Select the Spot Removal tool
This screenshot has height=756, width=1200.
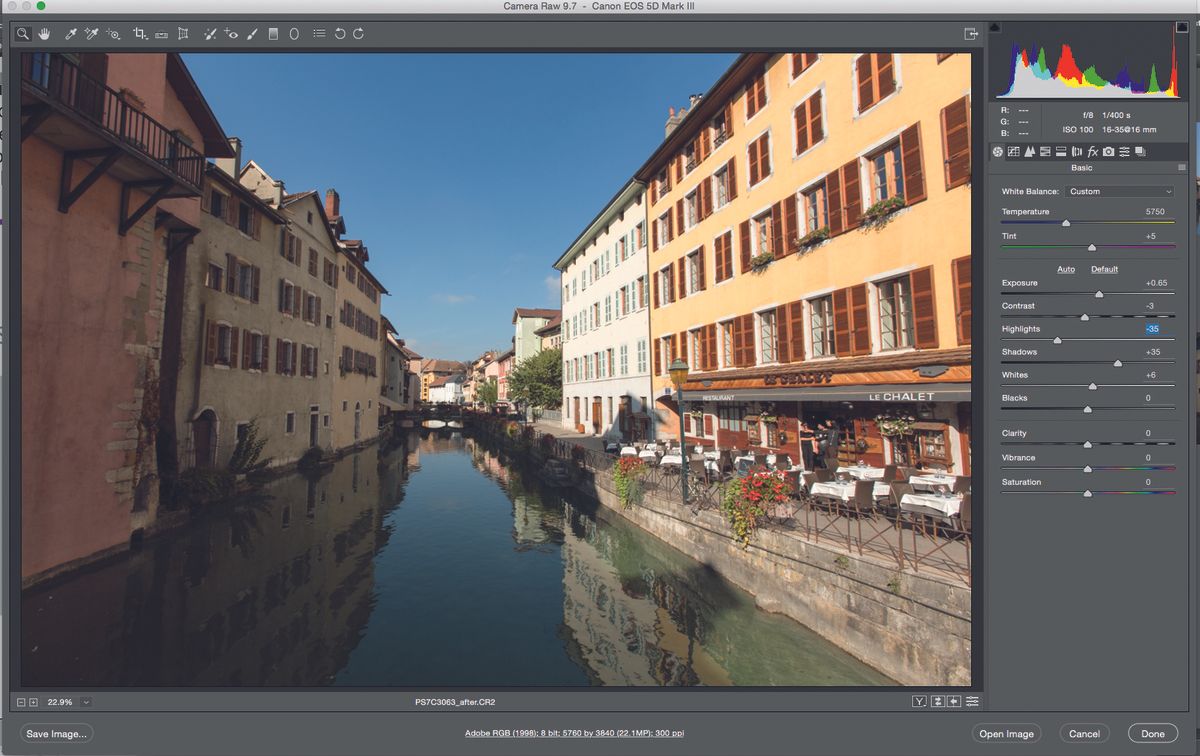210,33
